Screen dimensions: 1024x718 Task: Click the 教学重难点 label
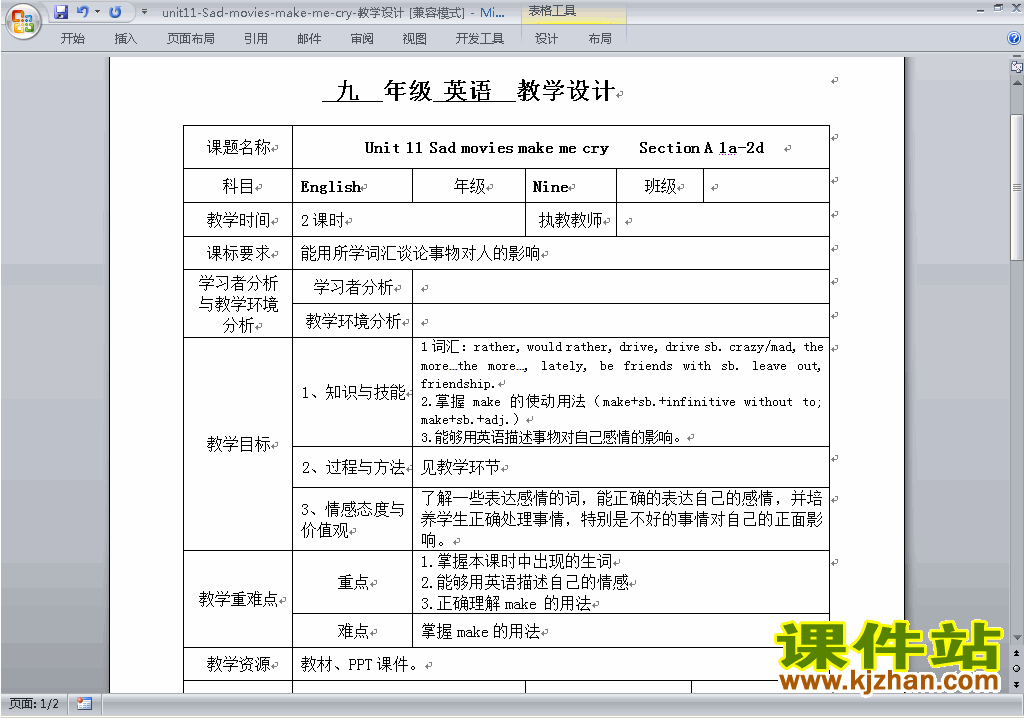238,599
